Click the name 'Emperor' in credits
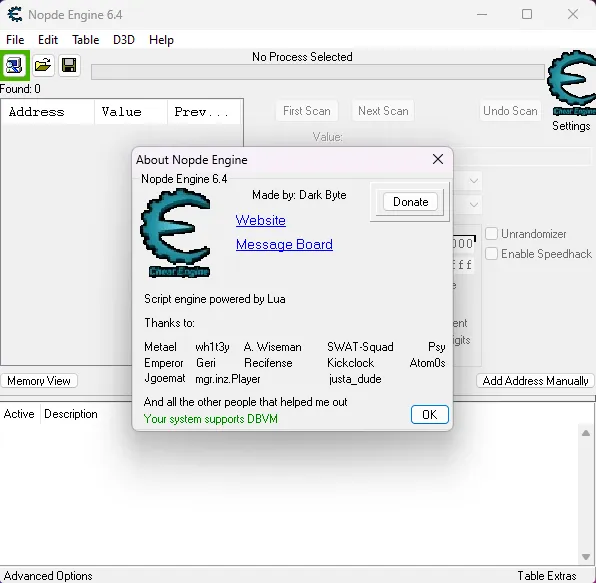This screenshot has height=583, width=596. (x=164, y=363)
